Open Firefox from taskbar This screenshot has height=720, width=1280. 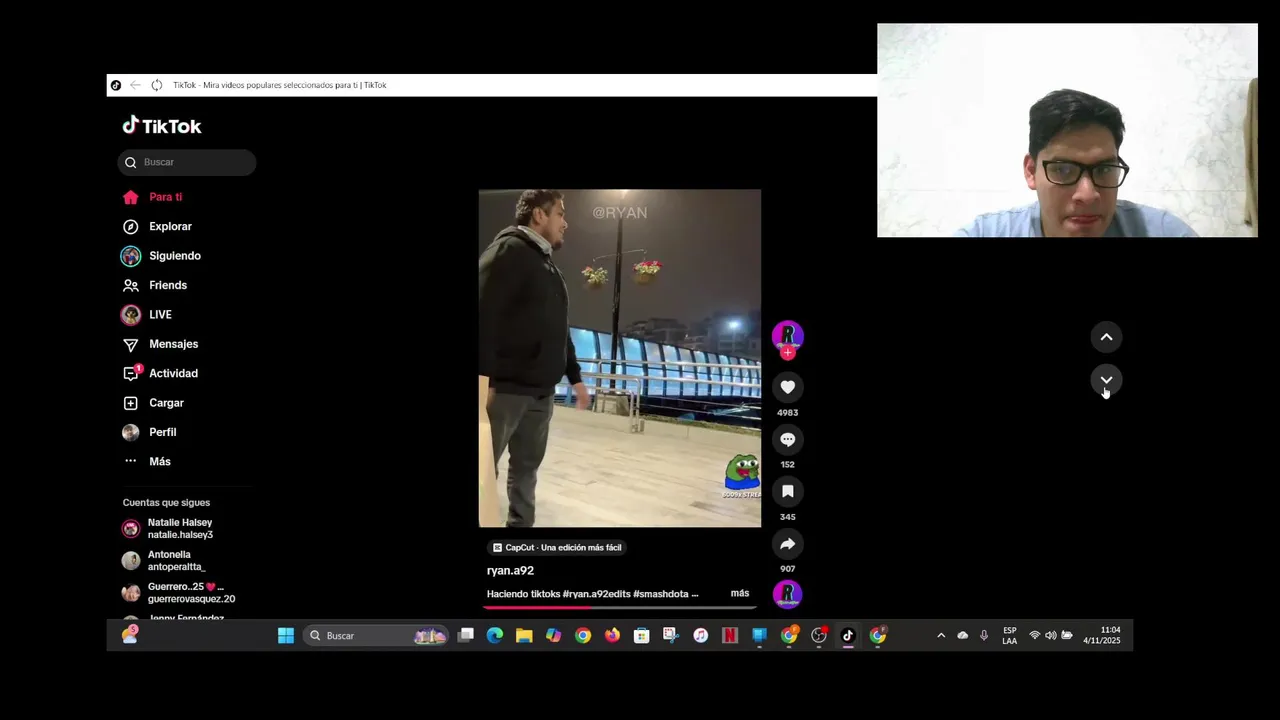[612, 636]
